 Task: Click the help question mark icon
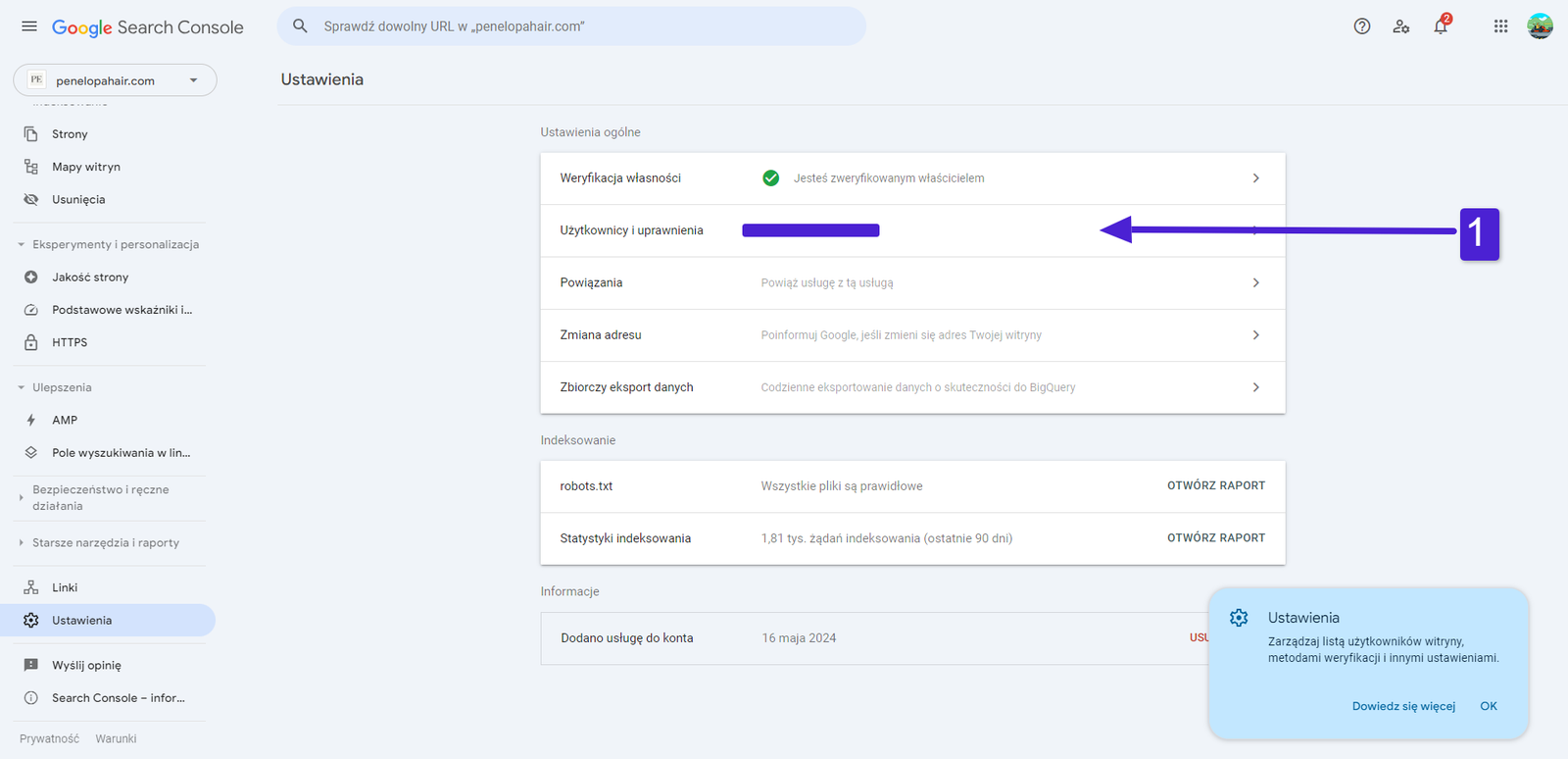point(1361,26)
